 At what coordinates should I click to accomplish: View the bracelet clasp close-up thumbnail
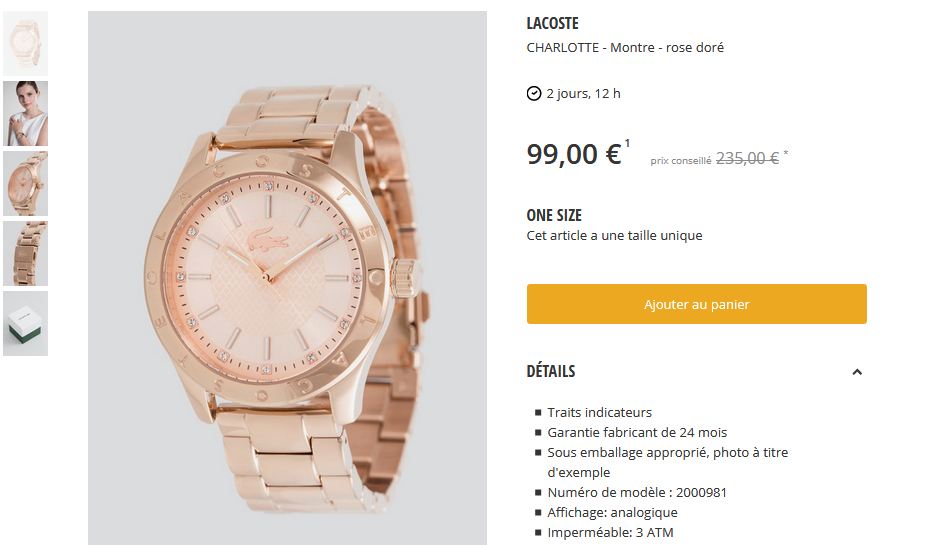pyautogui.click(x=26, y=253)
